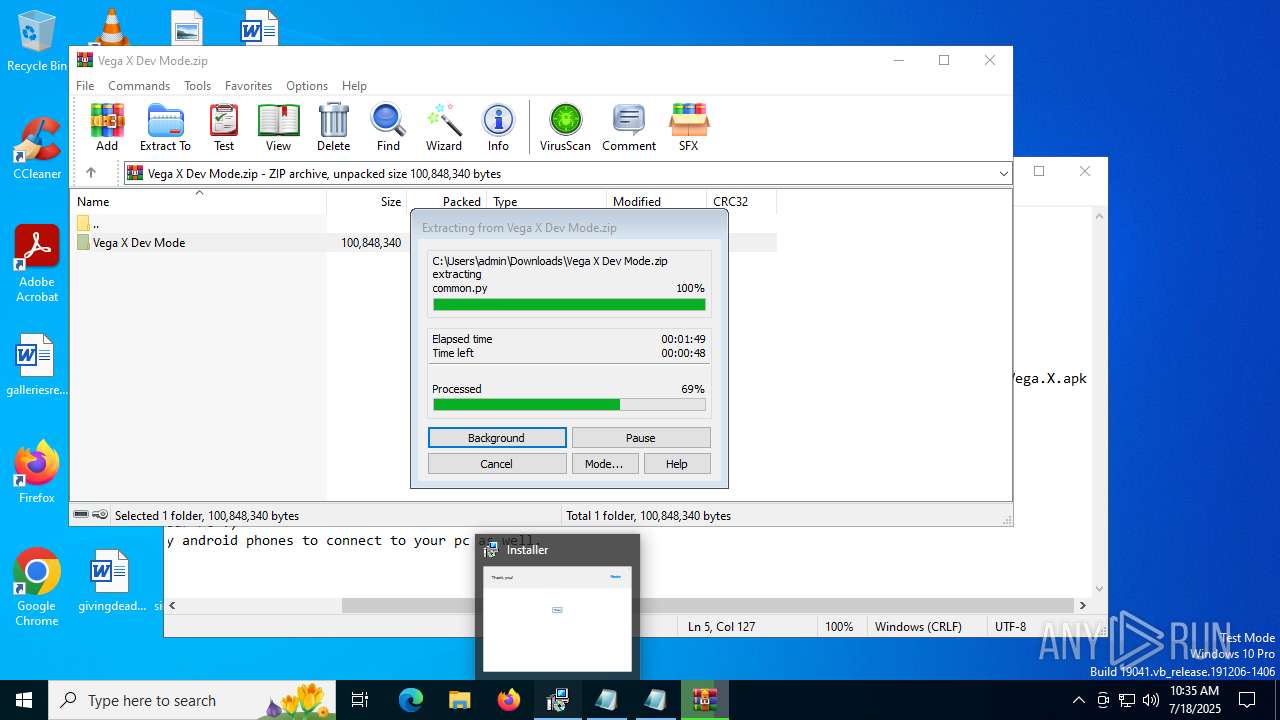Open the galleriesre Word document on desktop
This screenshot has width=1280, height=720.
37,365
